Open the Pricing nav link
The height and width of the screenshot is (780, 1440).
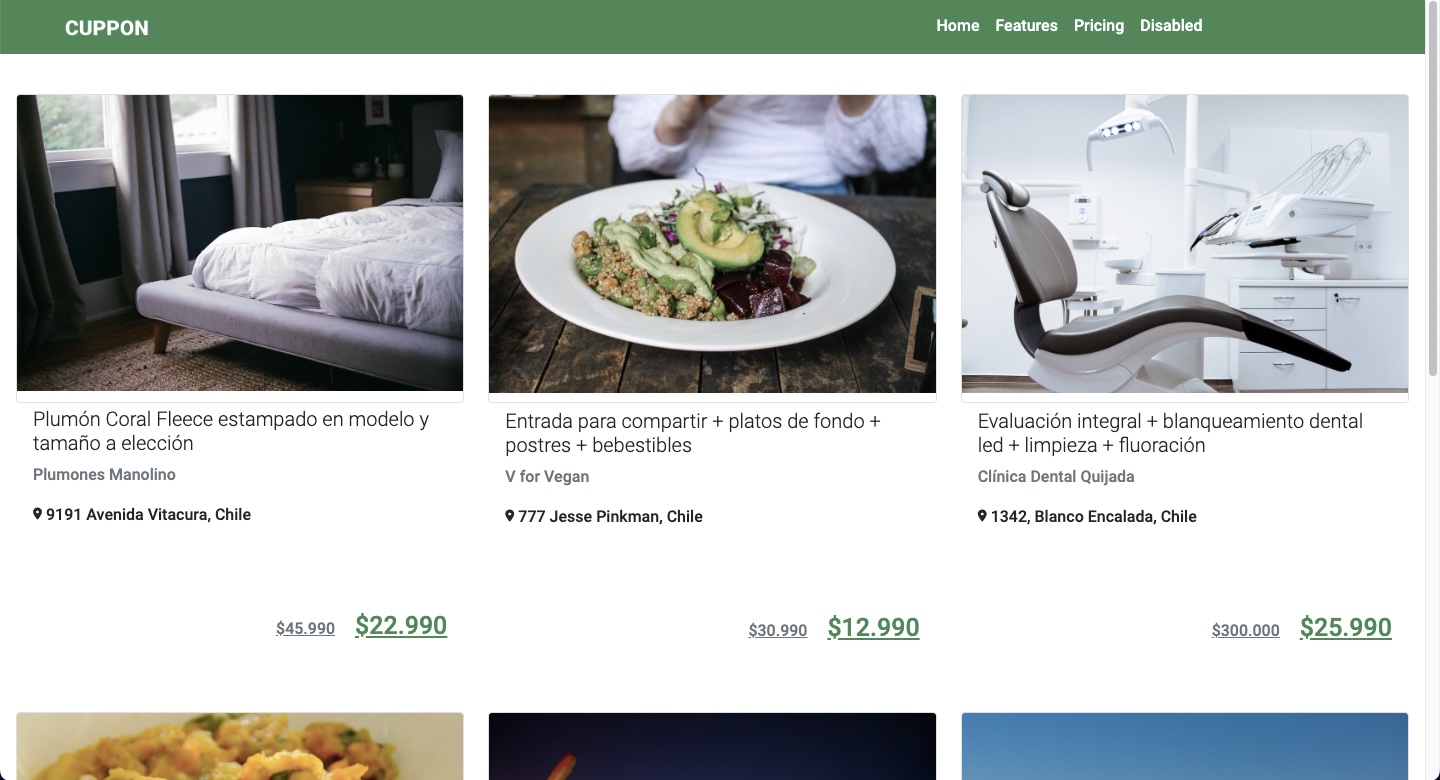click(1098, 26)
